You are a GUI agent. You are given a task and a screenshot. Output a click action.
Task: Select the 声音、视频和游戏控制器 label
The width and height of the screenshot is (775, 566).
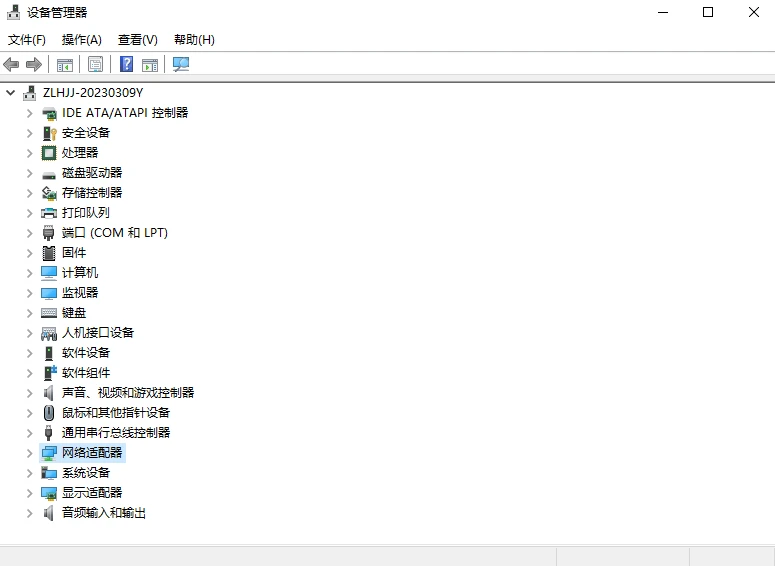(x=128, y=393)
